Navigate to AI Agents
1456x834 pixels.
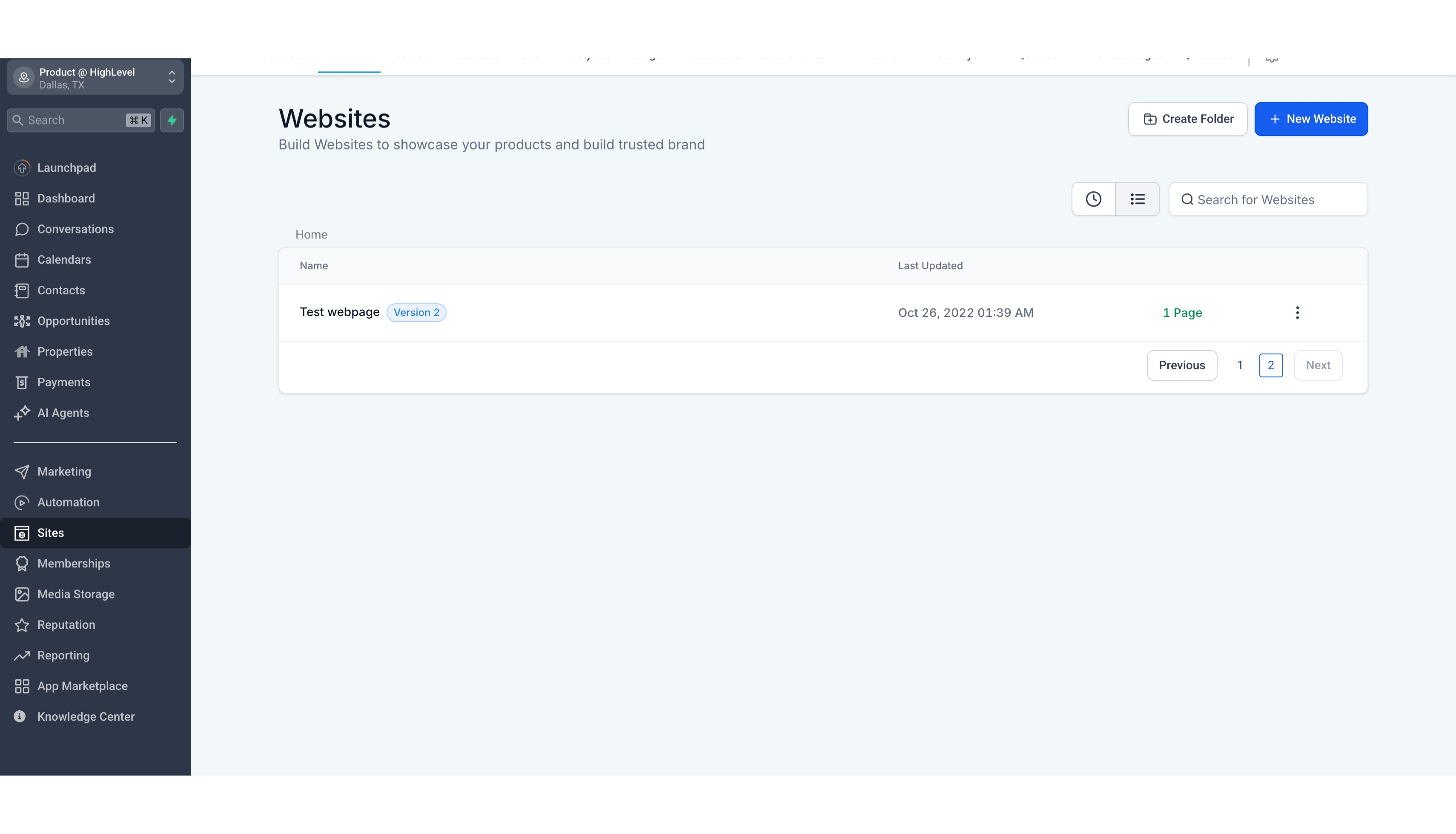pyautogui.click(x=63, y=413)
